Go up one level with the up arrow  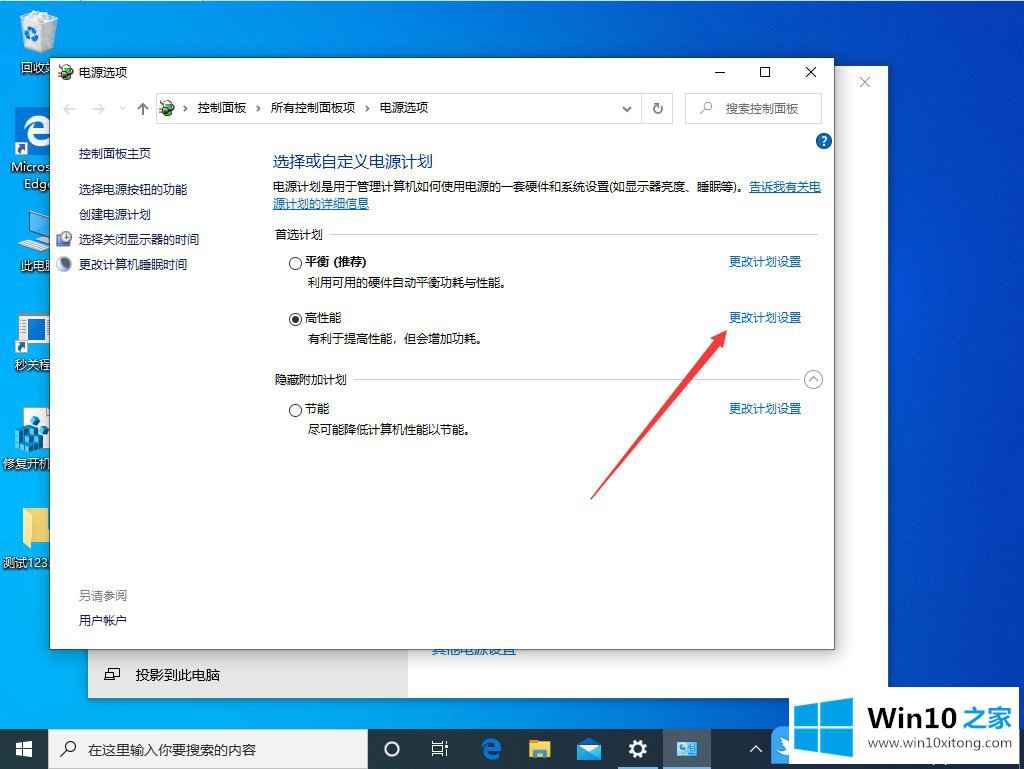[142, 108]
